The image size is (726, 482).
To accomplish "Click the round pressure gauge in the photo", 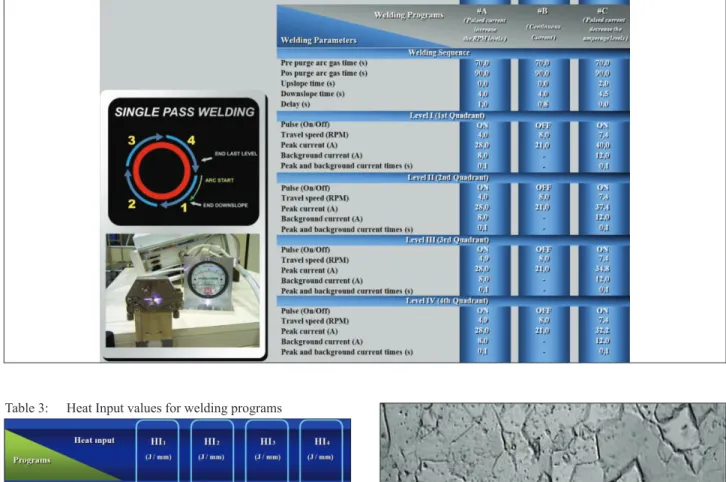I will [x=207, y=280].
